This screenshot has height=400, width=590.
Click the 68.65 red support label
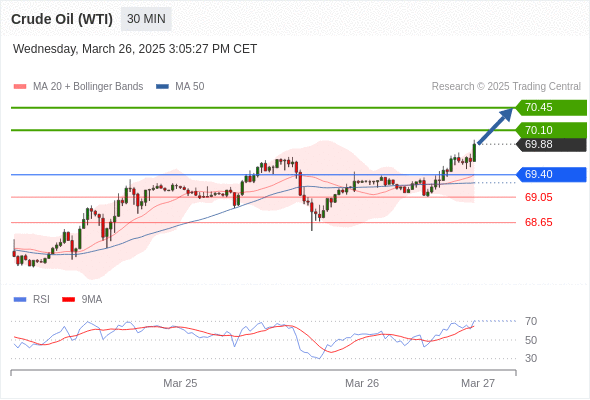[538, 222]
